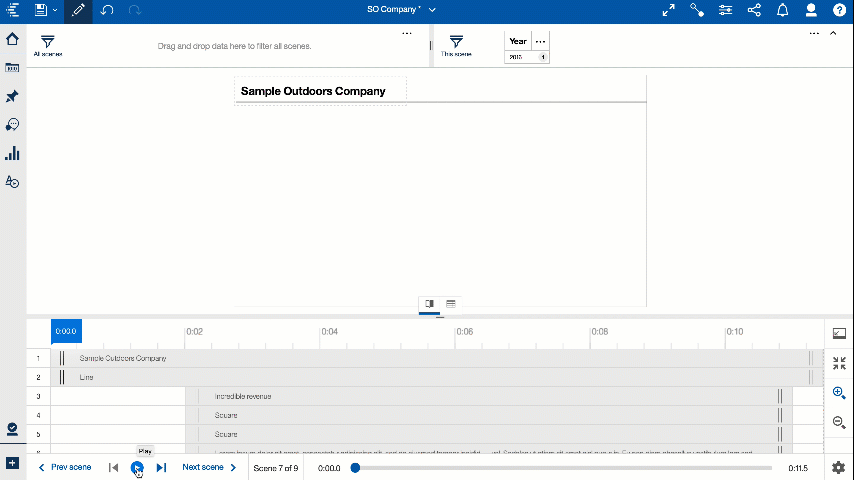
Task: Open the assistant chat icon
Action: [12, 125]
